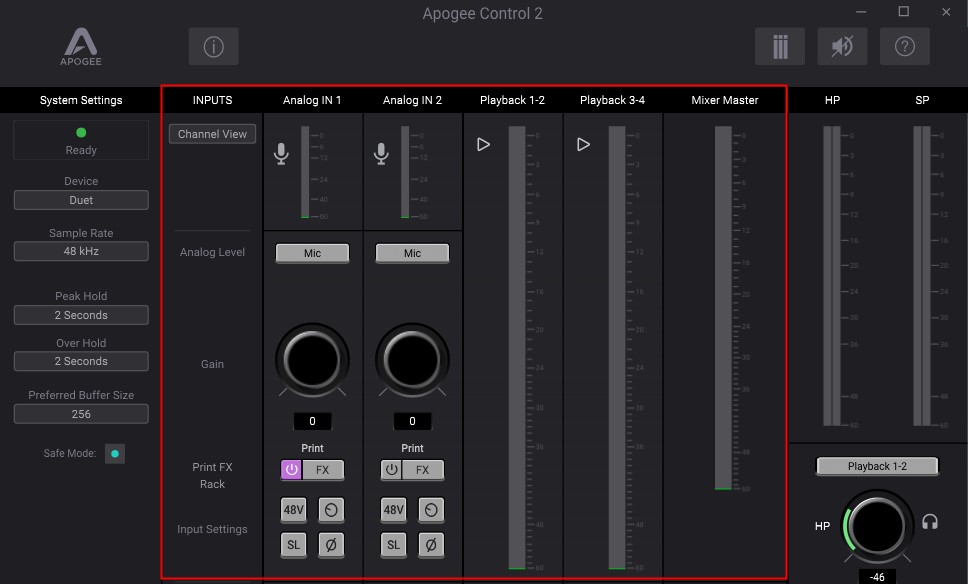968x584 pixels.
Task: Open FX rack for Analog IN 1
Action: click(x=323, y=470)
